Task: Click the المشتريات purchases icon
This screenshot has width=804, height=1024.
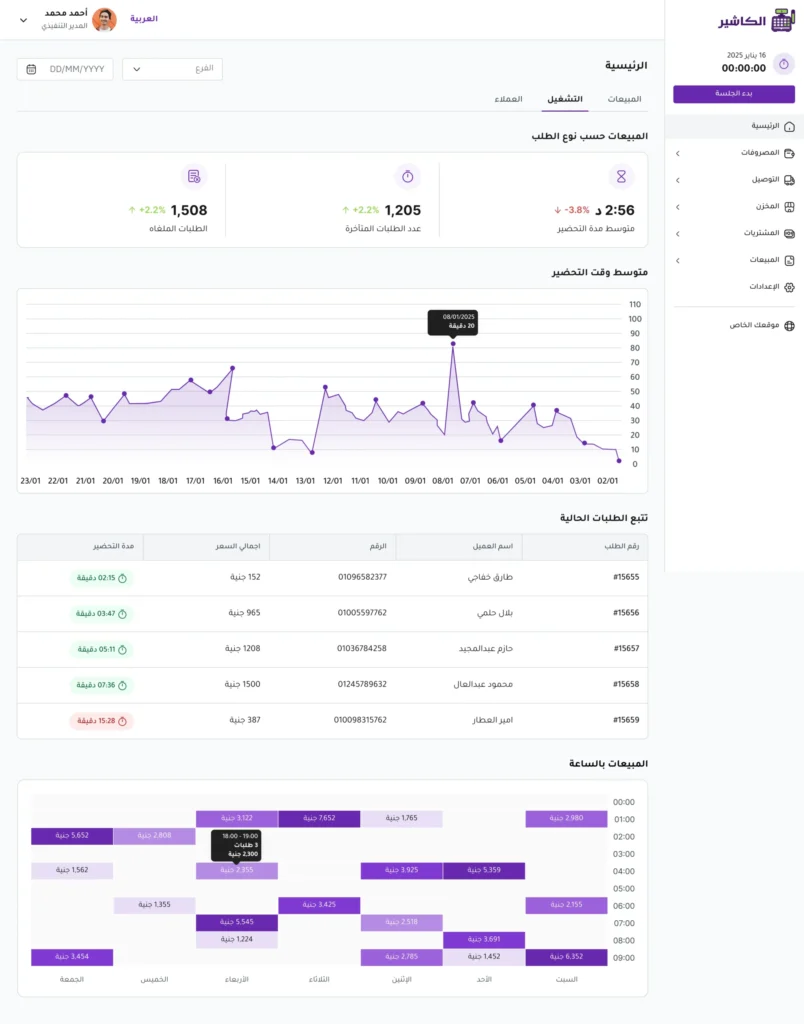Action: (789, 233)
